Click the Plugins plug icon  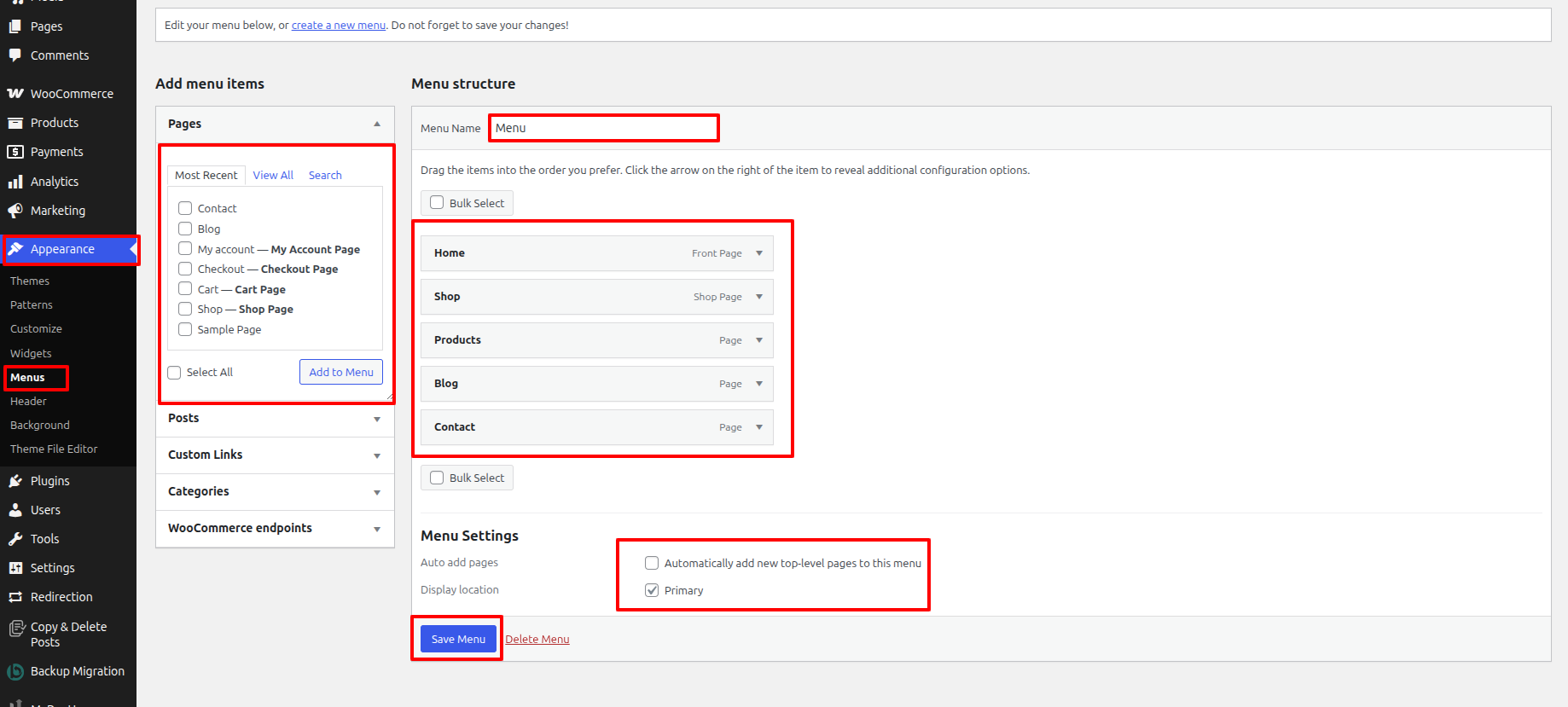click(x=15, y=481)
